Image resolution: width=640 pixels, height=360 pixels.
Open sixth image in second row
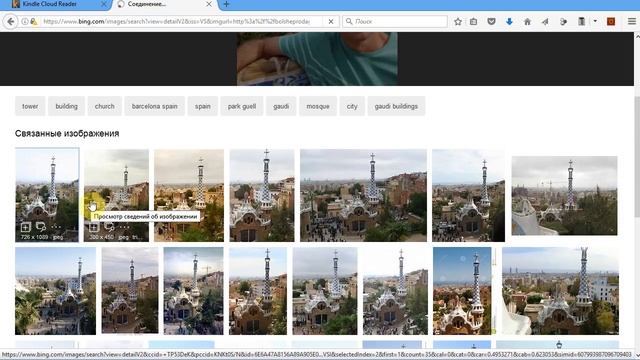[395, 291]
